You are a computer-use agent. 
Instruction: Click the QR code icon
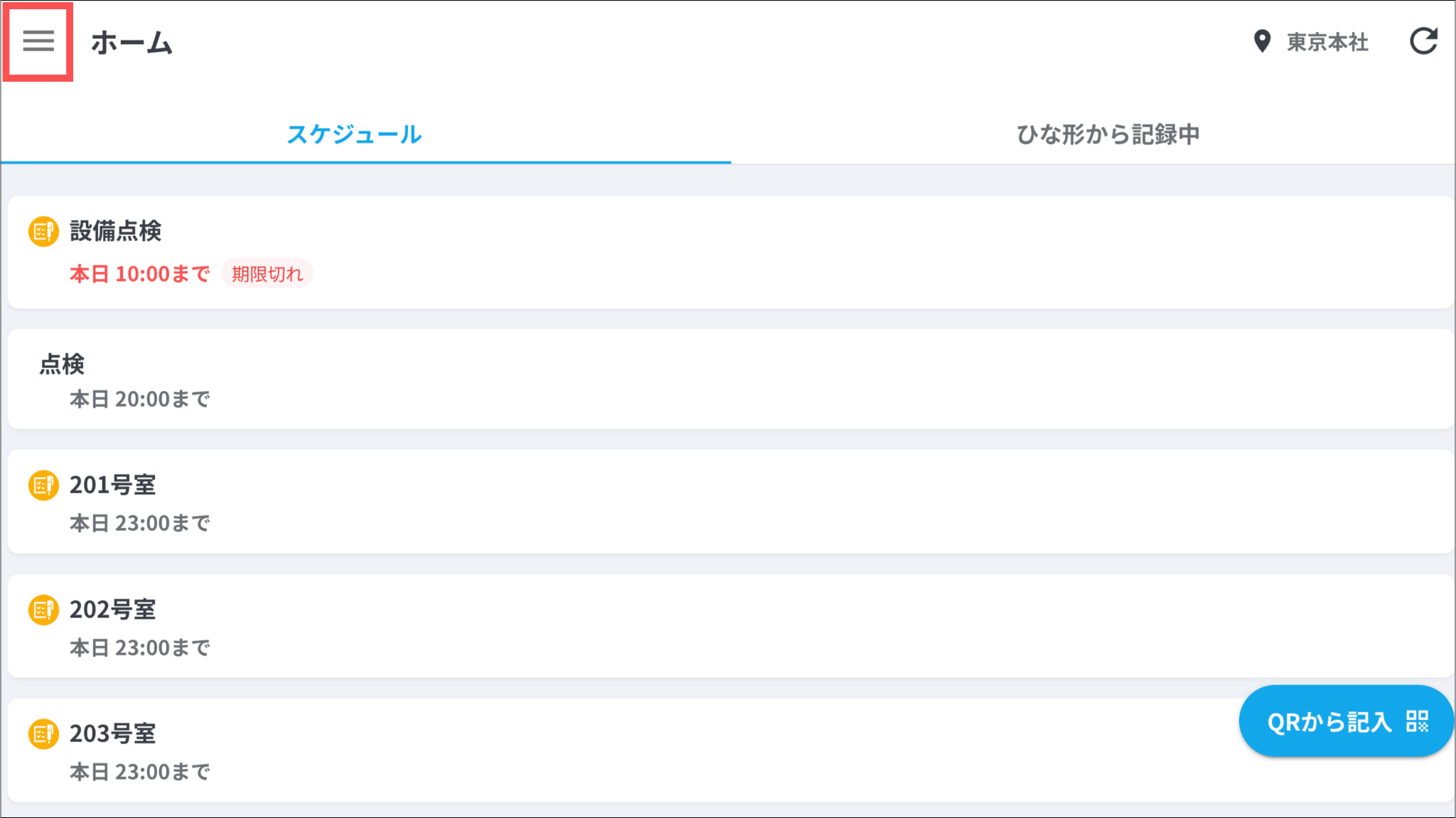(1417, 721)
